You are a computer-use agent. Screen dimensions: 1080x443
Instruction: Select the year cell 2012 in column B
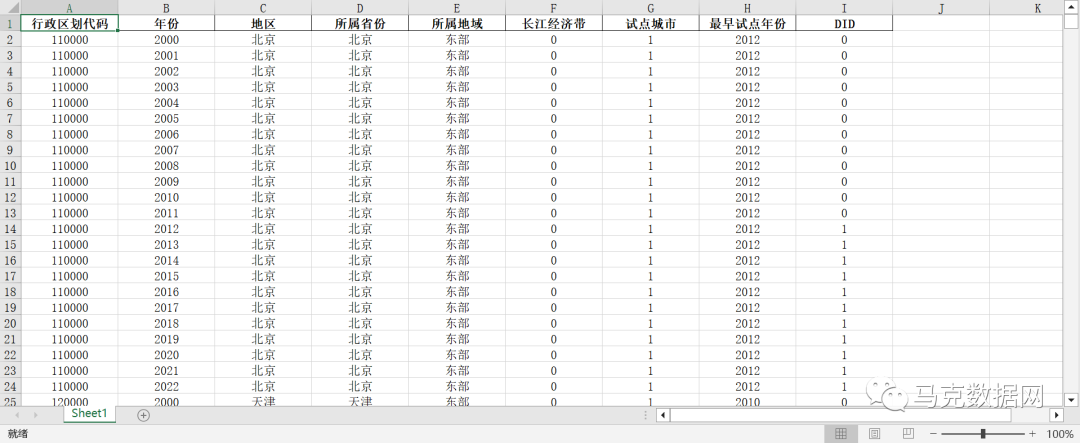click(x=166, y=229)
